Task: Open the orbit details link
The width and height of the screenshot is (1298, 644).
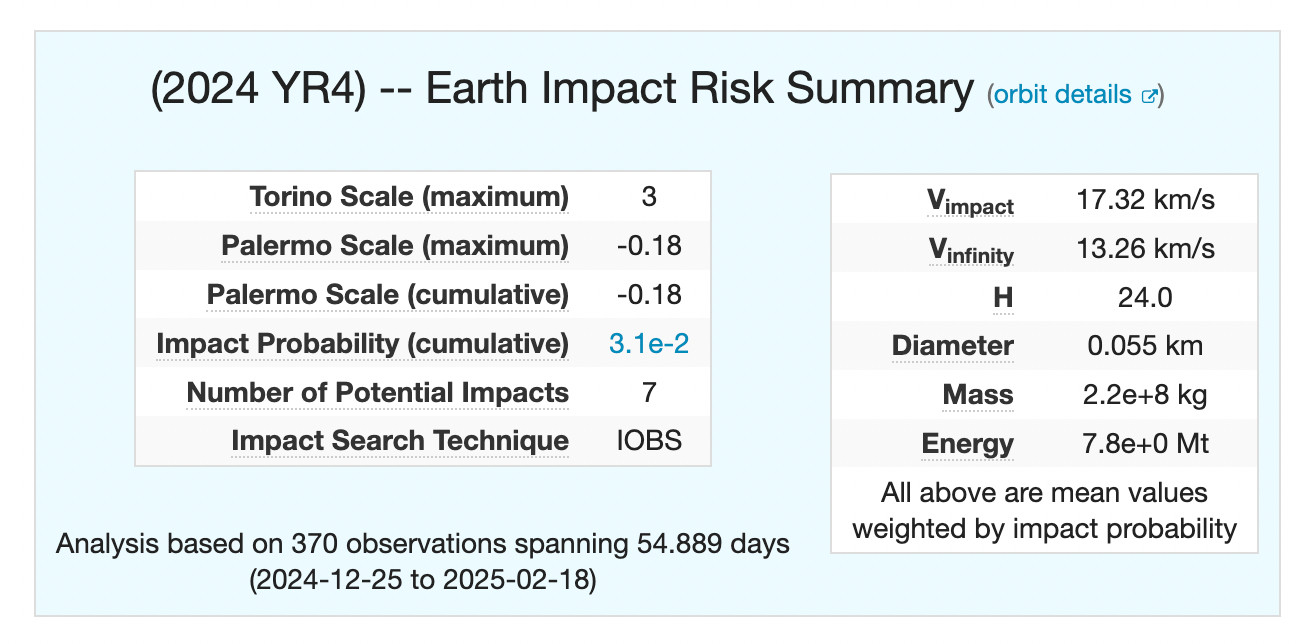Action: click(x=1061, y=95)
